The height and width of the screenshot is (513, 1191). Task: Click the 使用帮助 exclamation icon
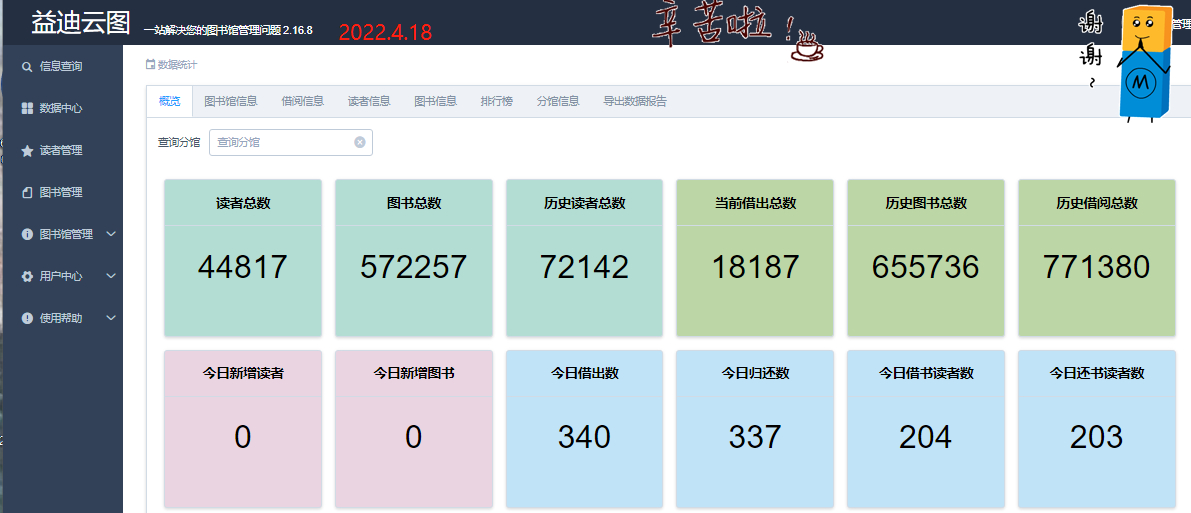click(27, 319)
